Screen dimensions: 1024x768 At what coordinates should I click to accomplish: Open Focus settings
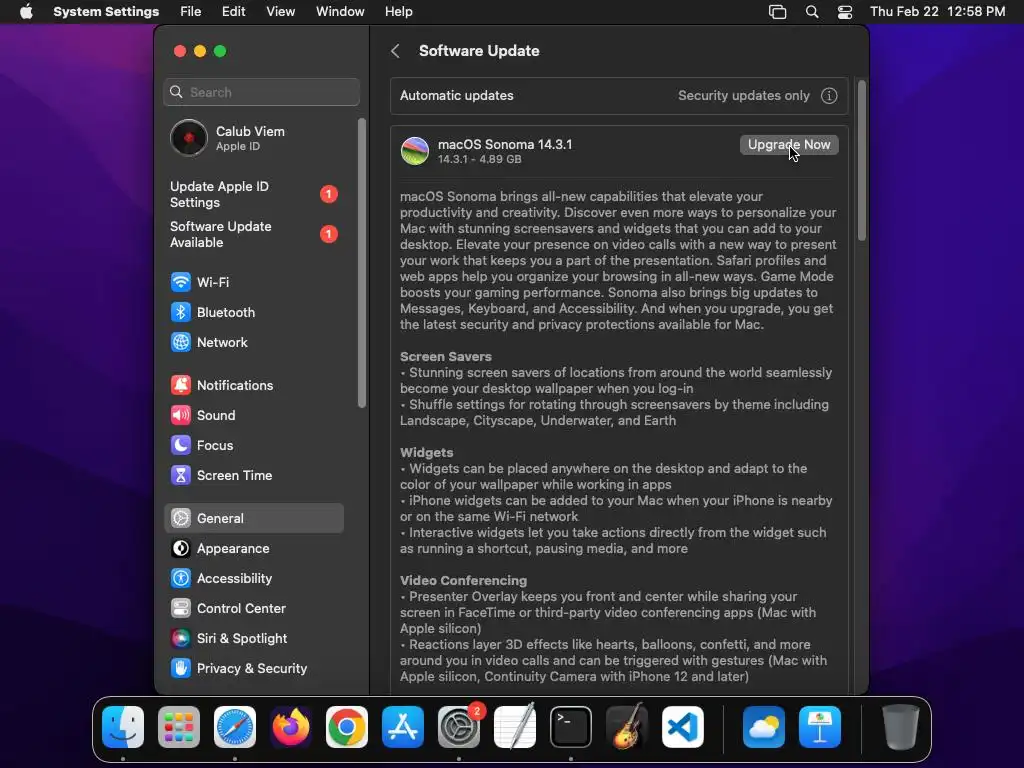[253, 445]
